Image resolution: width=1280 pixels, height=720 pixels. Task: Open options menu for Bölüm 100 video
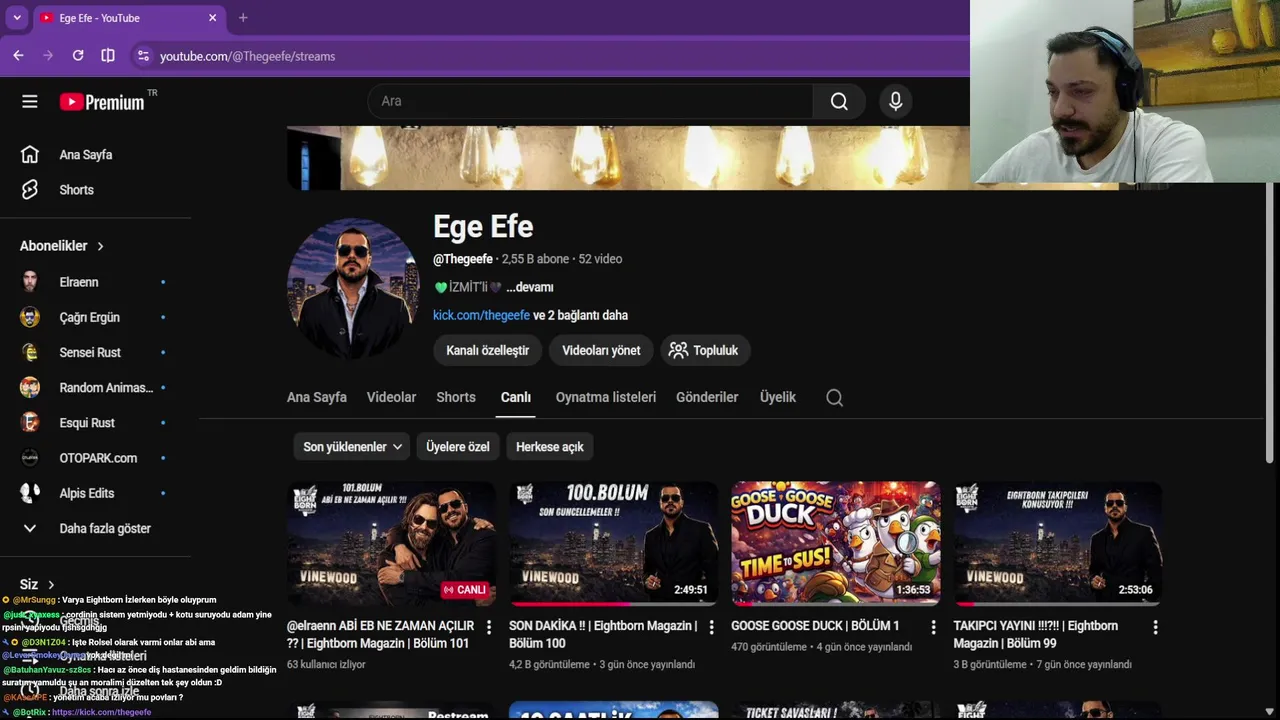coord(711,627)
